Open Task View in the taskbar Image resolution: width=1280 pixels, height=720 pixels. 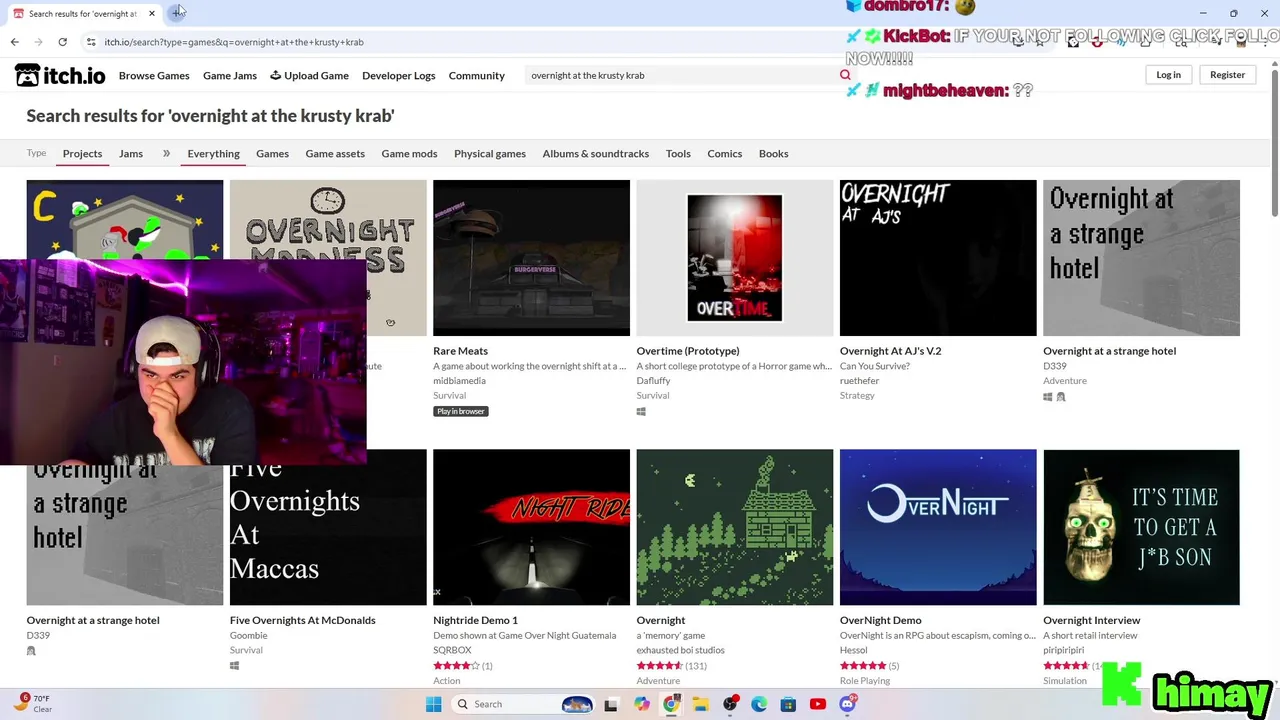point(610,704)
